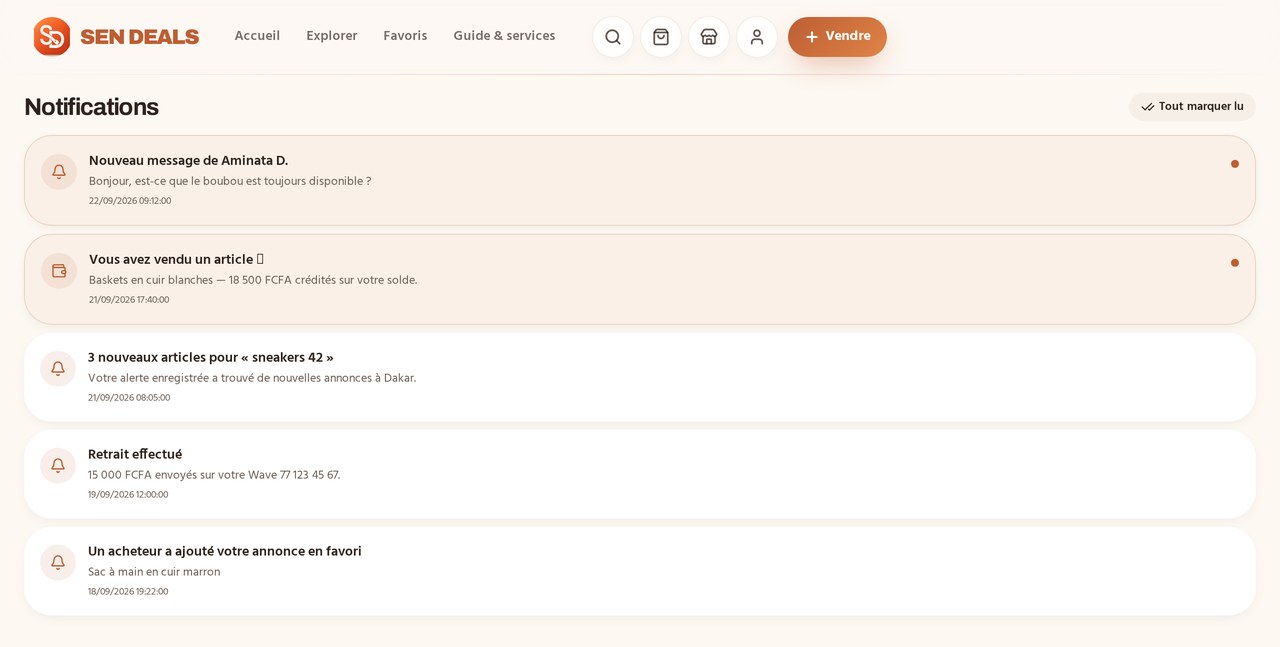Viewport: 1280px width, 647px height.
Task: Click the timestamp 22/09/2026 09:12:00
Action: click(x=130, y=201)
